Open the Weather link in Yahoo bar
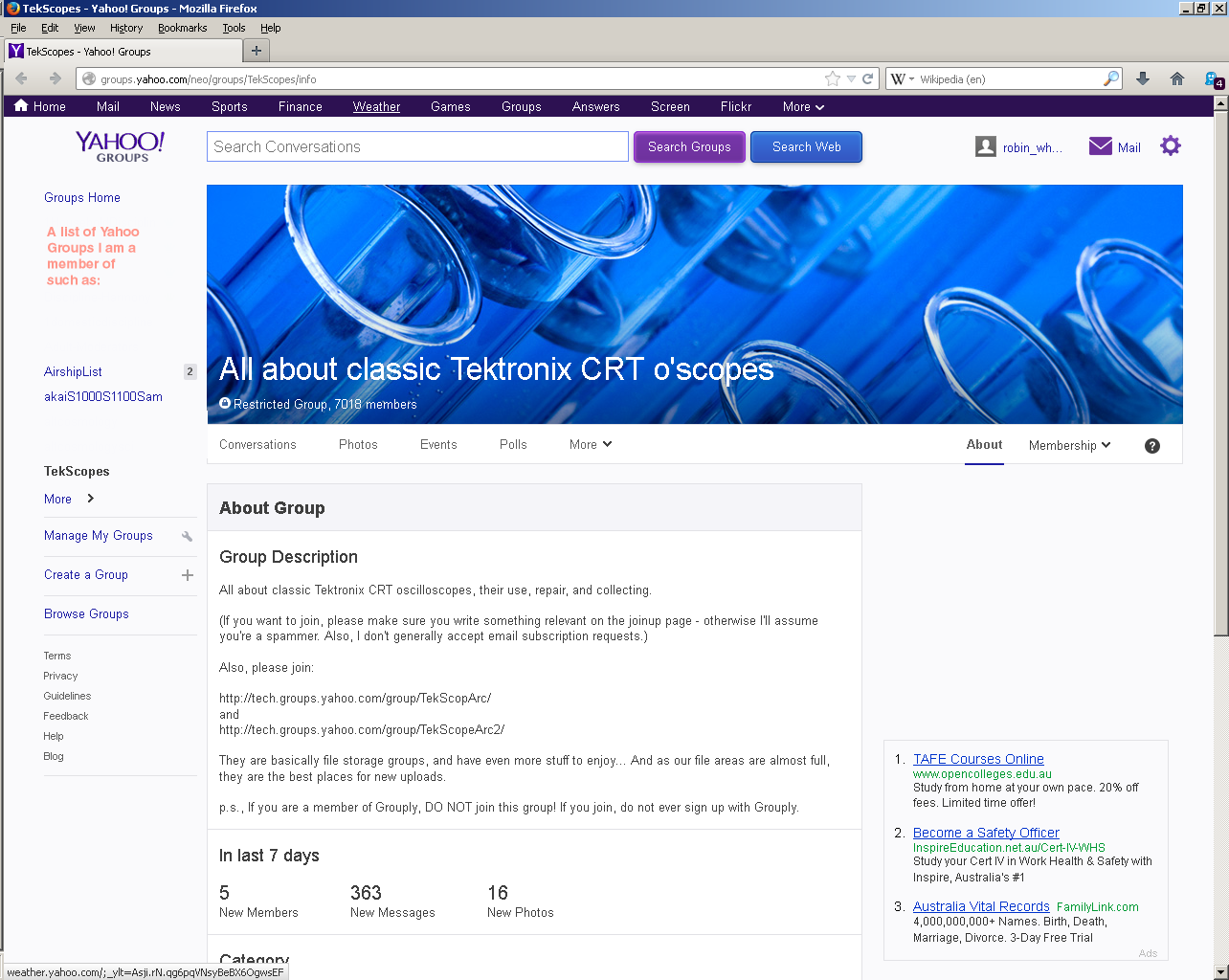 pos(376,106)
